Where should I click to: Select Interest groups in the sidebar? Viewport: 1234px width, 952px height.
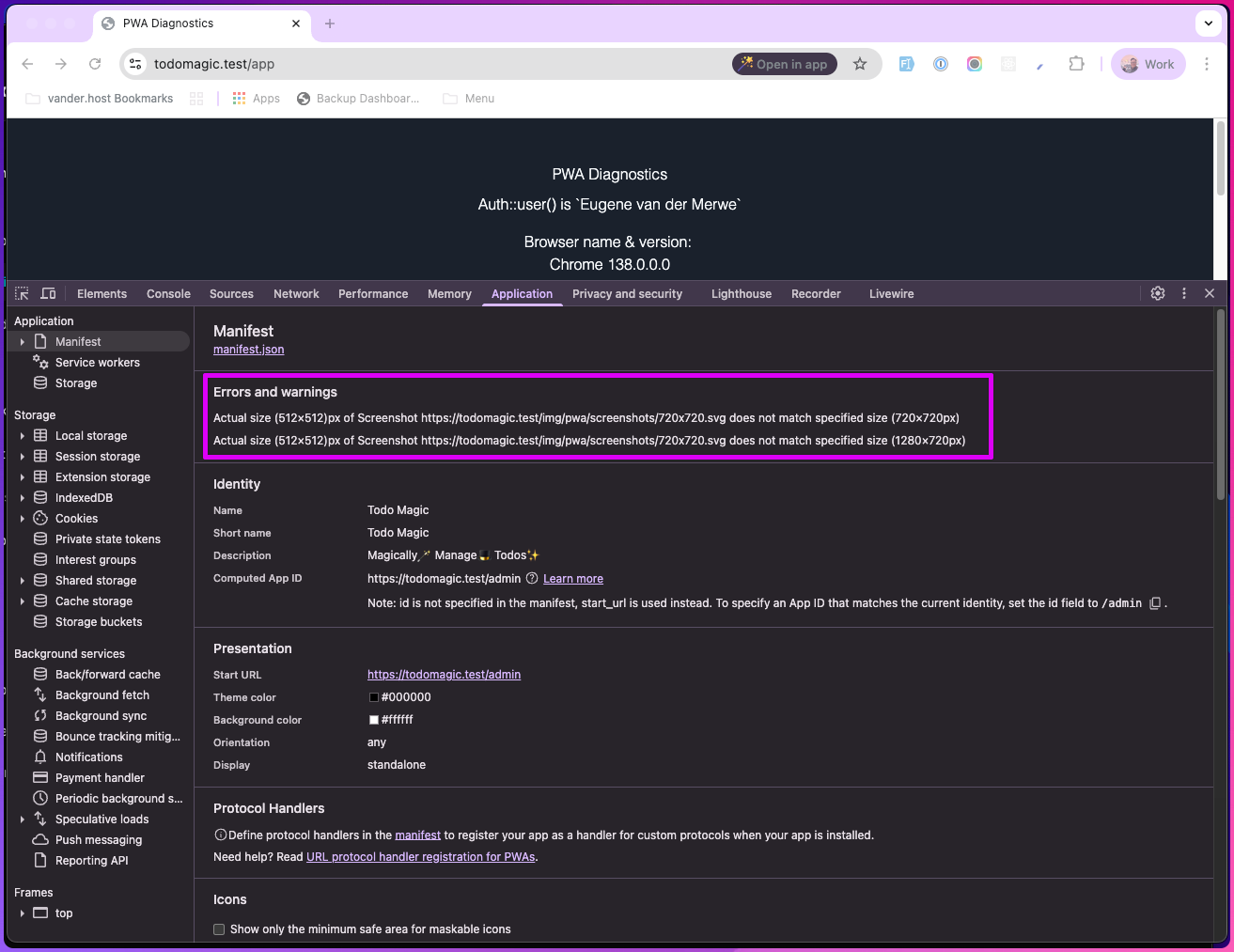pyautogui.click(x=96, y=560)
